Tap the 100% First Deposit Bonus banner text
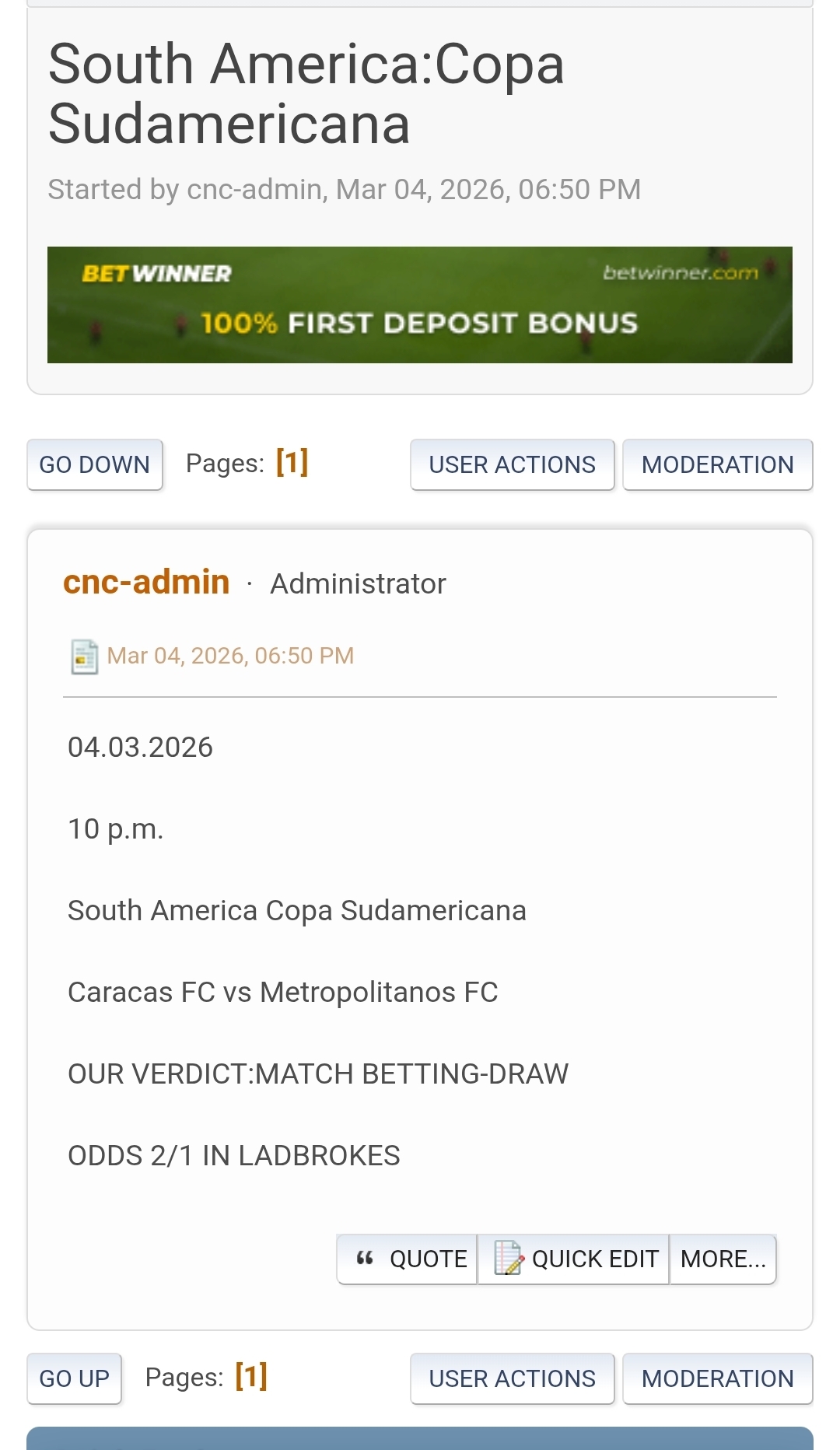840x1450 pixels. [420, 324]
